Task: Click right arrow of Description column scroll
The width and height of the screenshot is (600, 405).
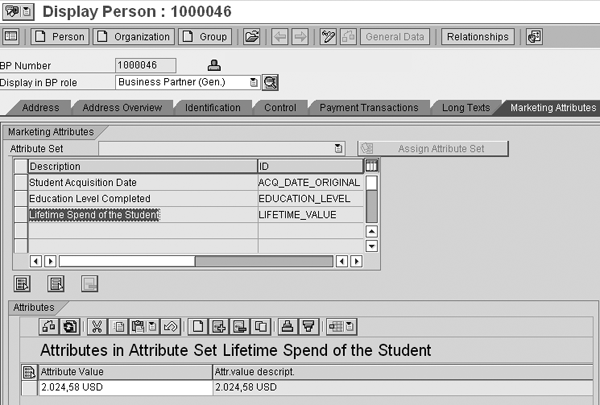Action: (x=50, y=261)
